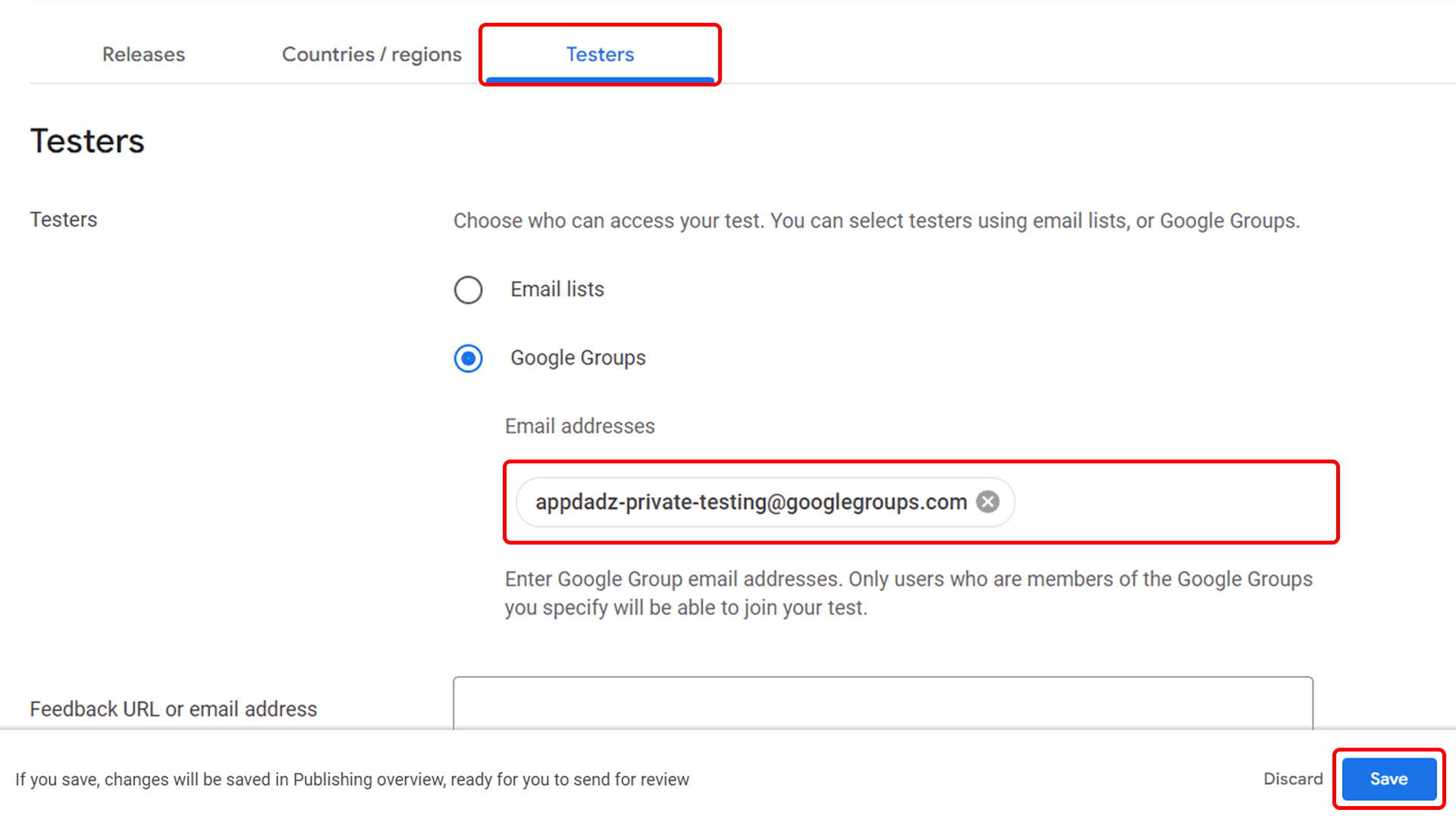Click the Discard option near Save

click(1292, 779)
